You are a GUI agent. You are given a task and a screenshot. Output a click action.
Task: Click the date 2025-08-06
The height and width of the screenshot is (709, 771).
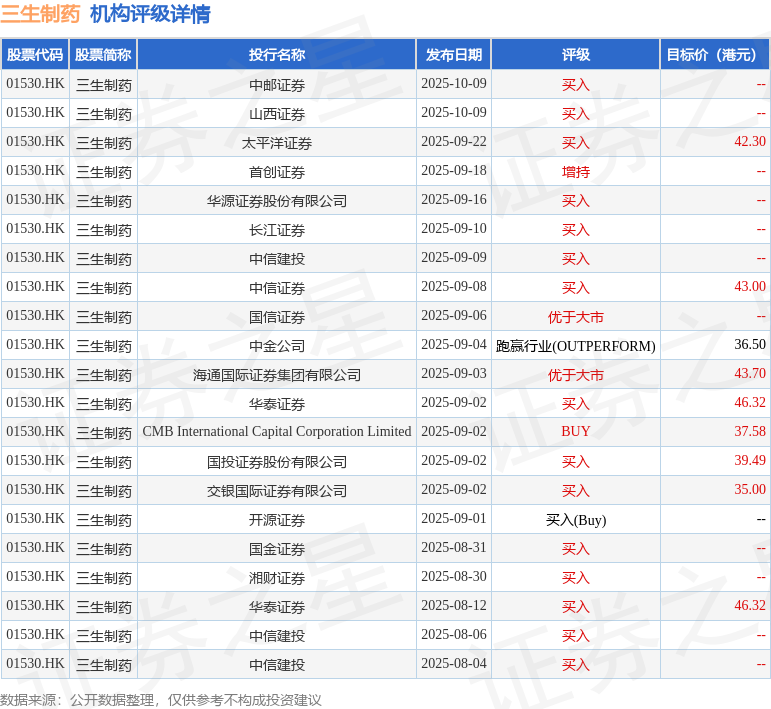pyautogui.click(x=453, y=635)
